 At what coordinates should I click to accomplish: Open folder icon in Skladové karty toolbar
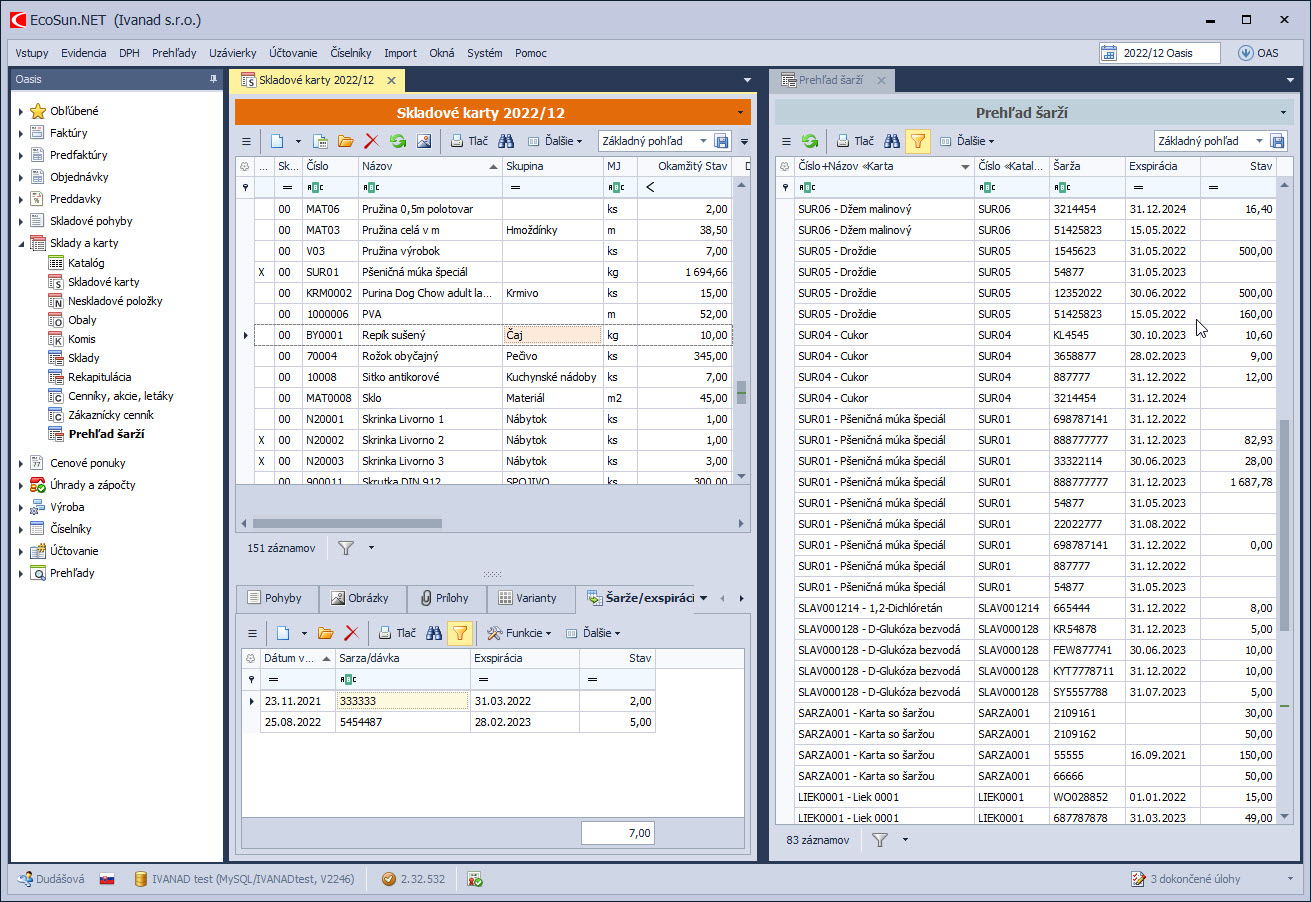tap(345, 142)
